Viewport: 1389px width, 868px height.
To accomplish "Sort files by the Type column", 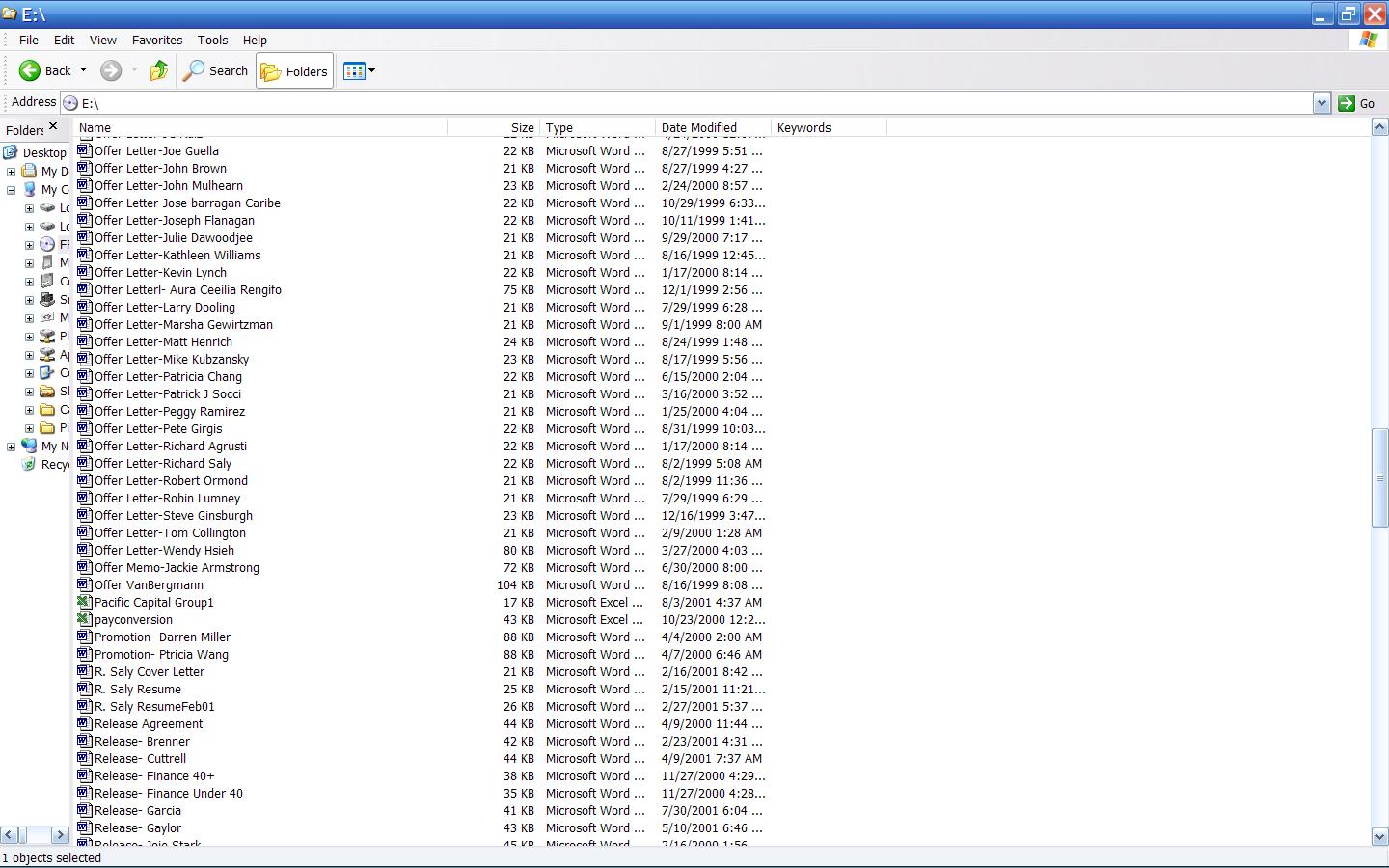I will [597, 127].
